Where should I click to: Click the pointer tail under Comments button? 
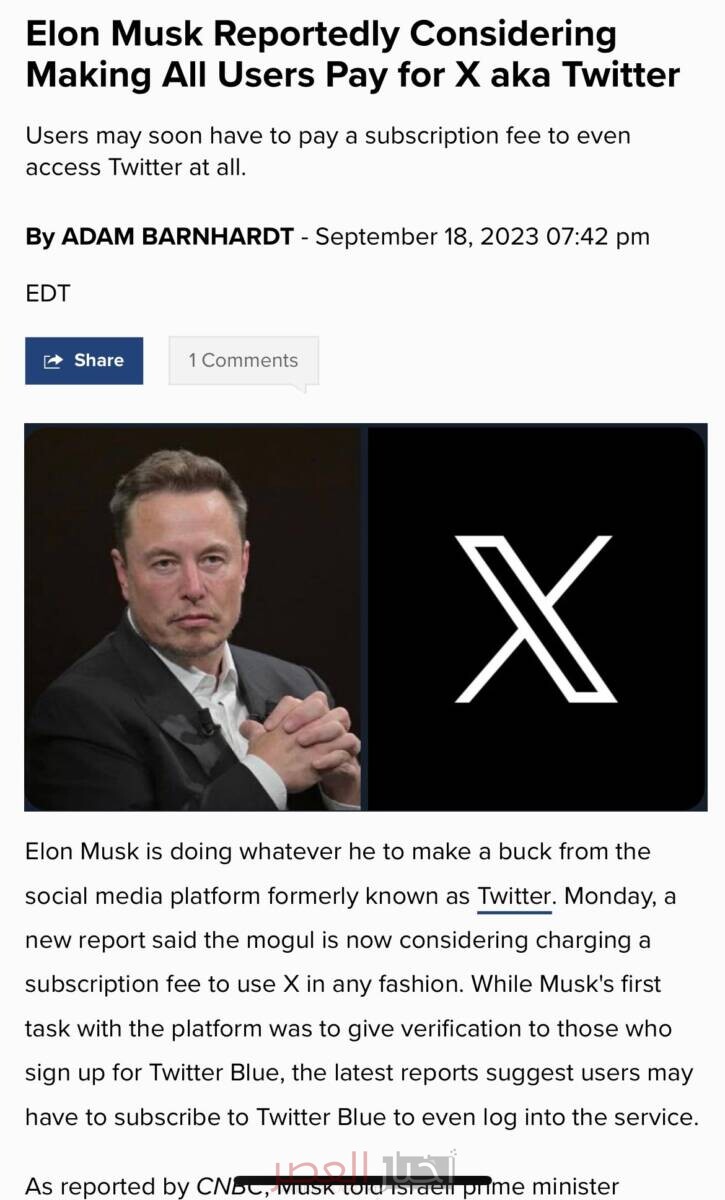tap(301, 388)
